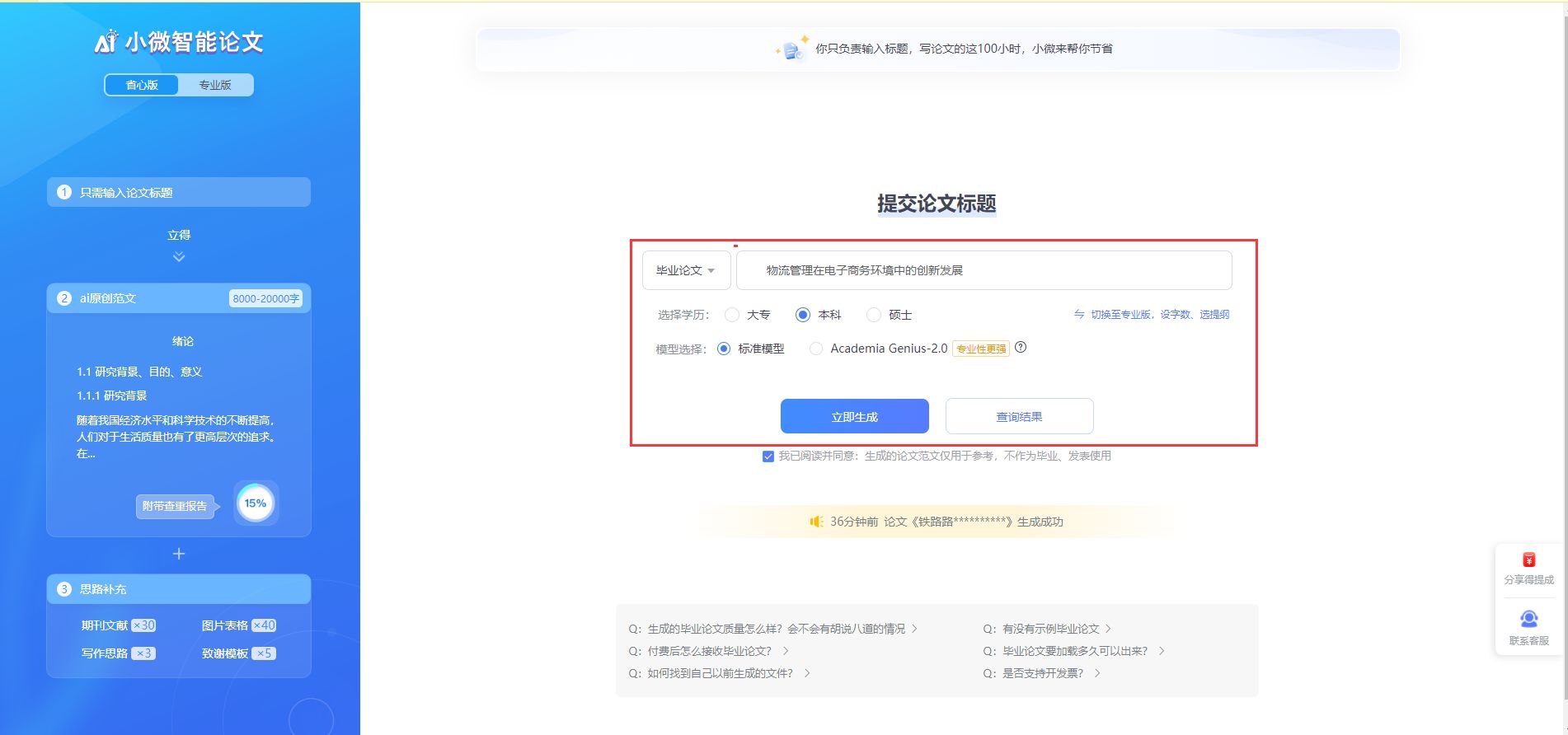The height and width of the screenshot is (735, 1568).
Task: Select the ai原创范文 step header
Action: pyautogui.click(x=179, y=298)
